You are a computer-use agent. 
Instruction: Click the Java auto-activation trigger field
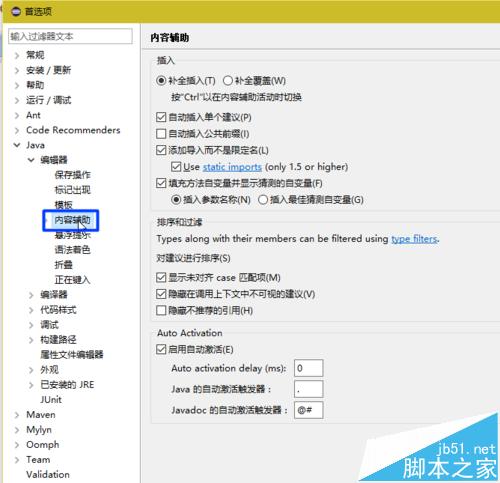pos(309,389)
